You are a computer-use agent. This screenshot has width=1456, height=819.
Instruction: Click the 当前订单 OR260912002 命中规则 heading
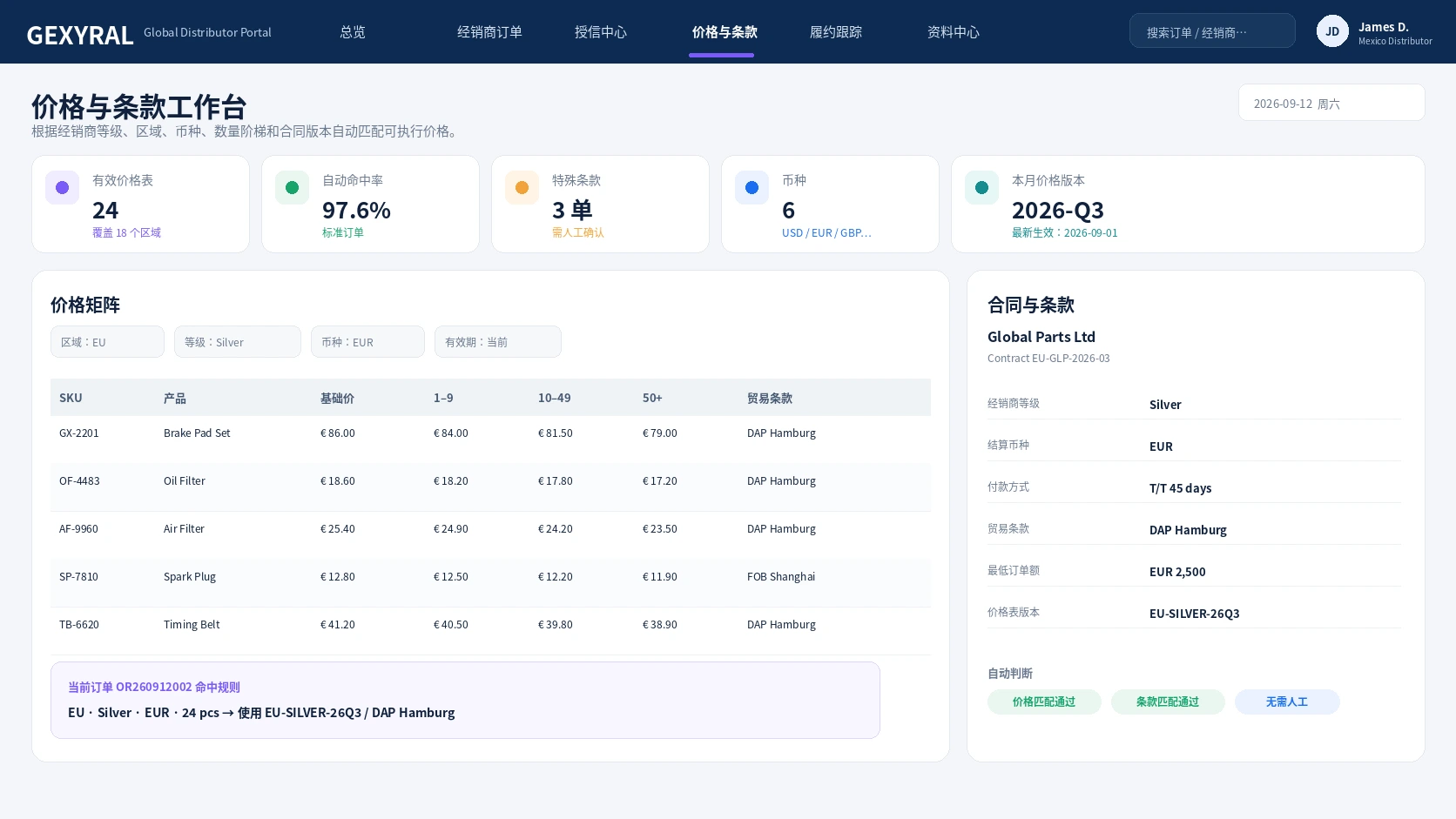[x=154, y=687]
